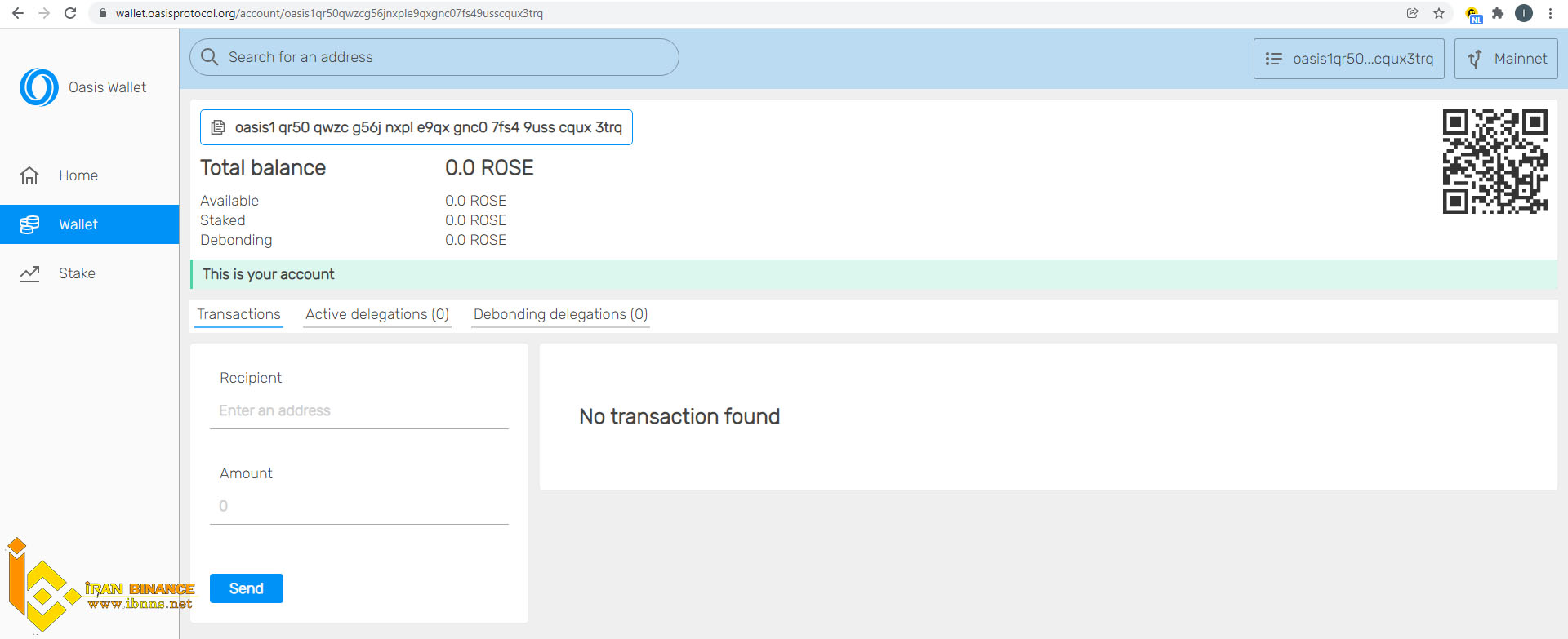
Task: Click the site lock icon in address bar
Action: pos(102,13)
